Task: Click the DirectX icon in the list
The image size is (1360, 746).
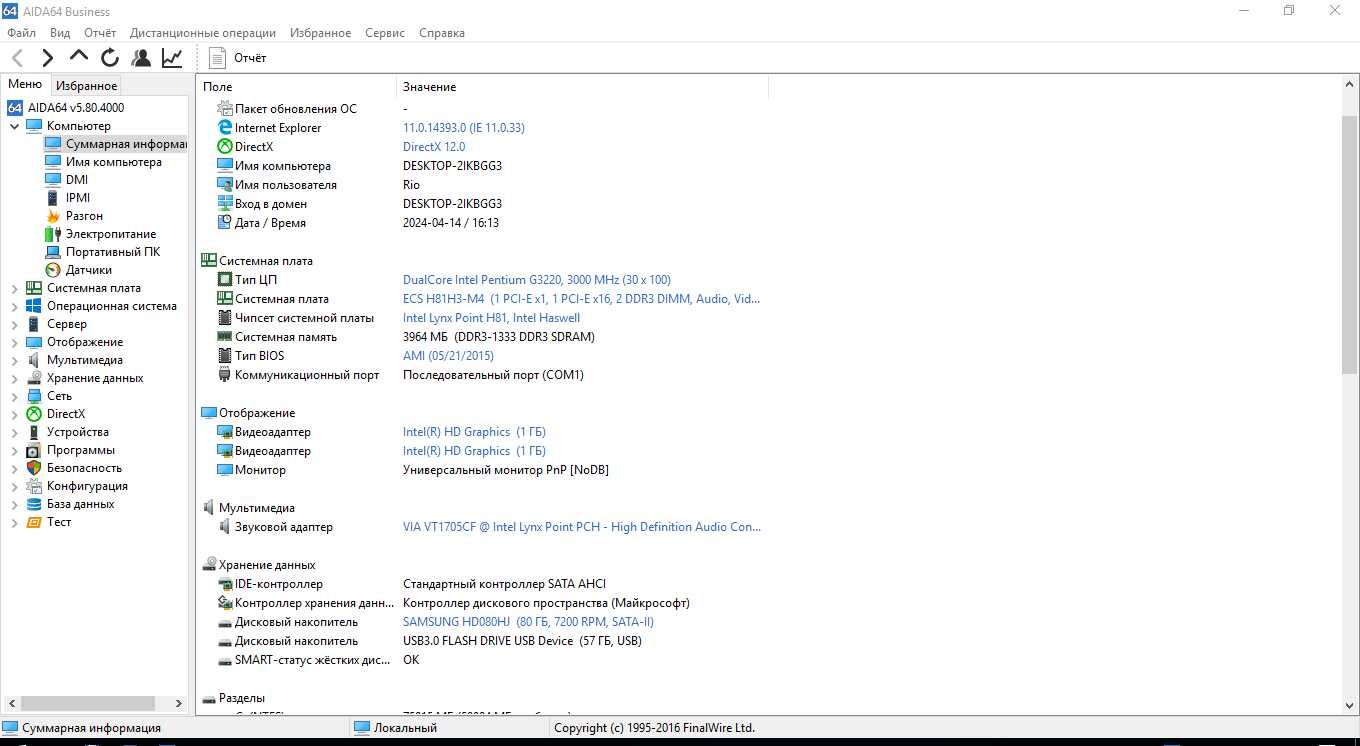Action: click(x=225, y=147)
